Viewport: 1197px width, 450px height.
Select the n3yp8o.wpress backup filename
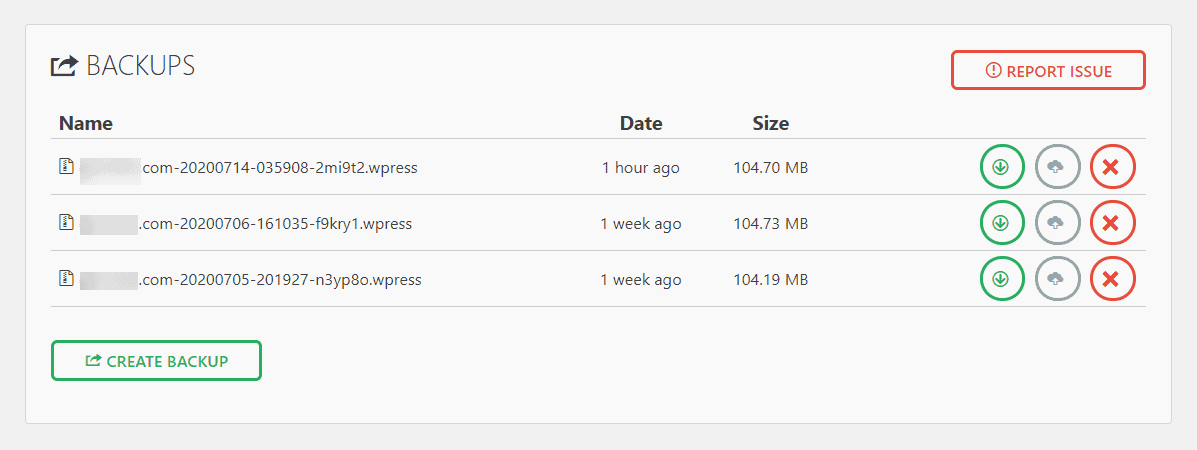point(280,280)
